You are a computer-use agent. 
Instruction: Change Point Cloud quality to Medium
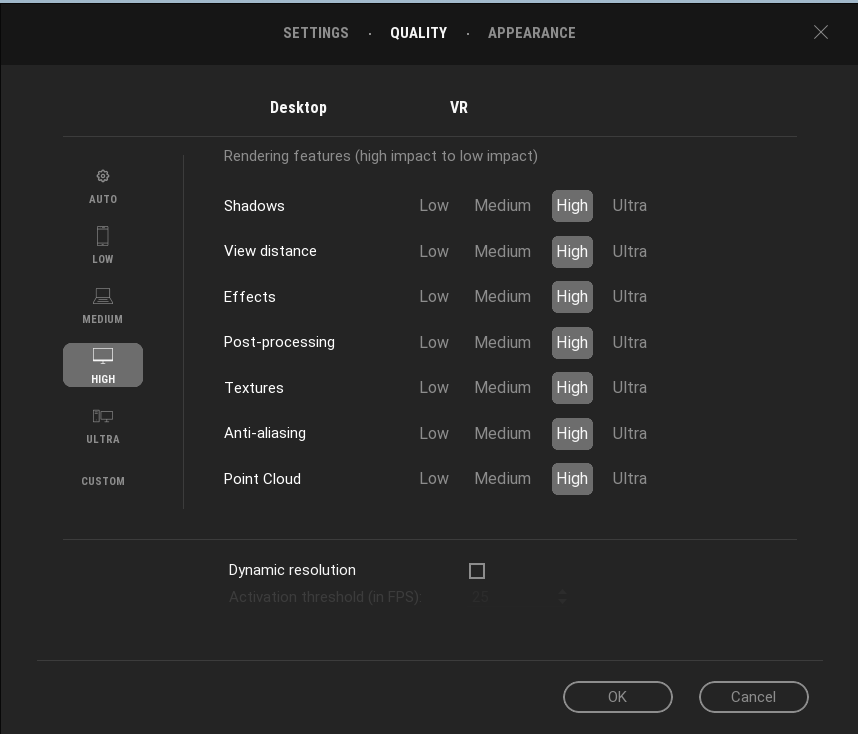[502, 479]
